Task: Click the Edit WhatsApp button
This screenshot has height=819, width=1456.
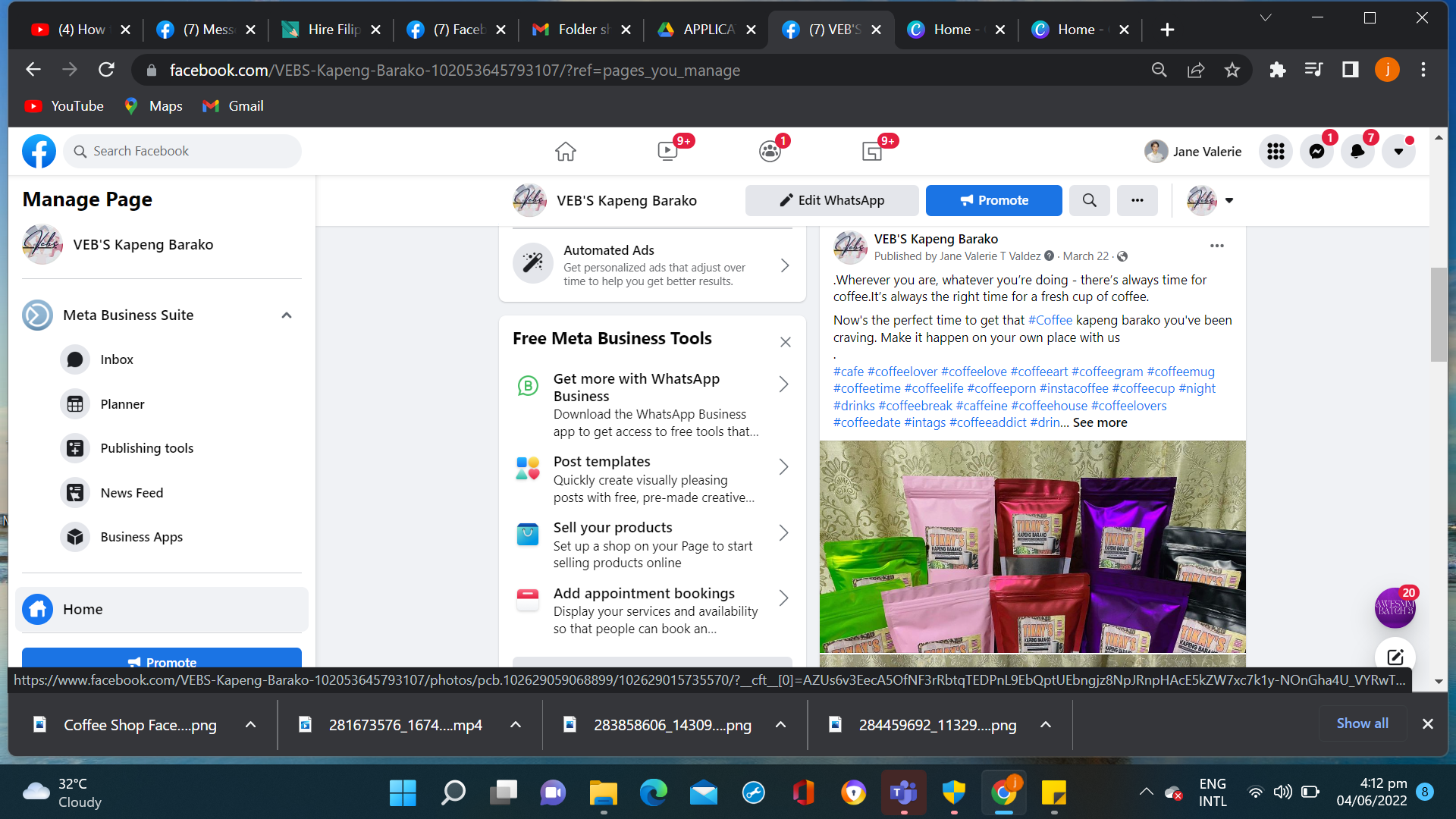Action: (832, 200)
